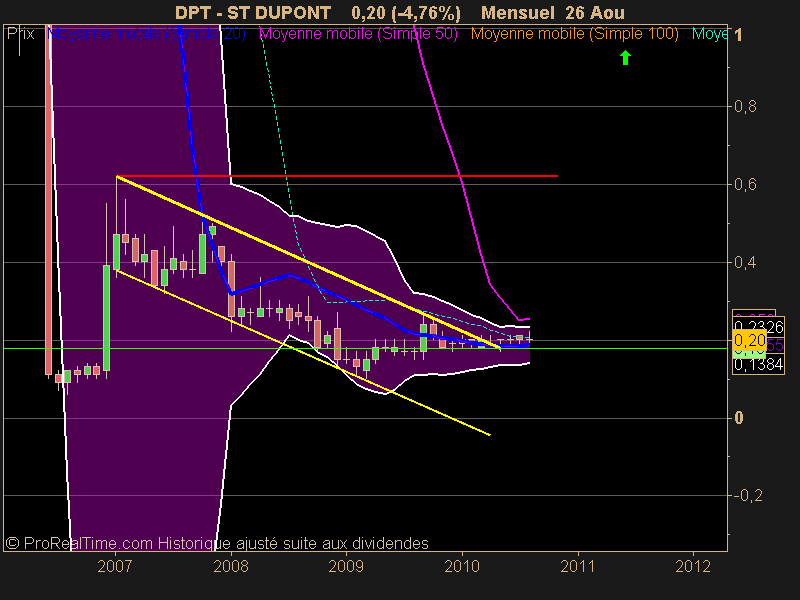Click the "0,2326" upper band price label
The image size is (800, 600).
coord(758,326)
